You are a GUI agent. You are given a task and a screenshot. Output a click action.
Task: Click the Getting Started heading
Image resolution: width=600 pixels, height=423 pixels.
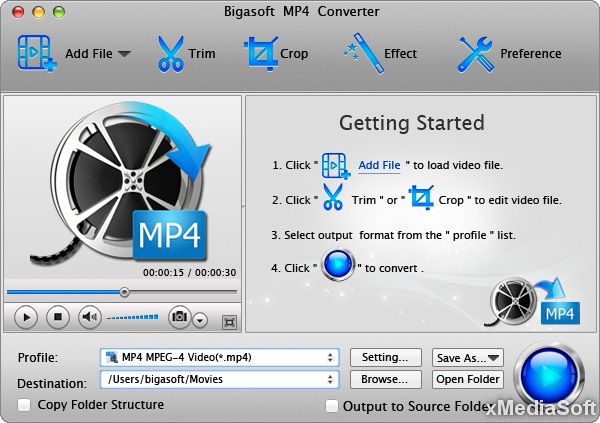412,123
